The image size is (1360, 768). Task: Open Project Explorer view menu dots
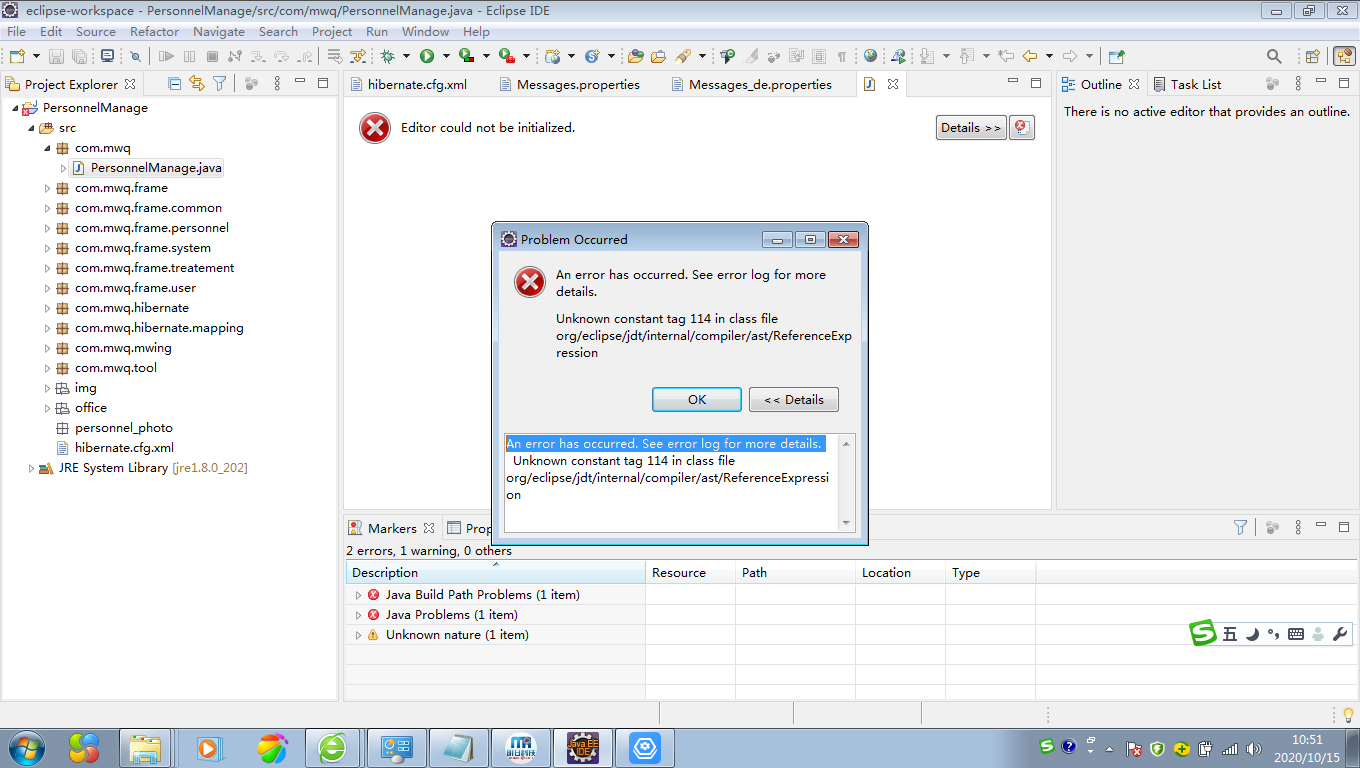click(277, 84)
